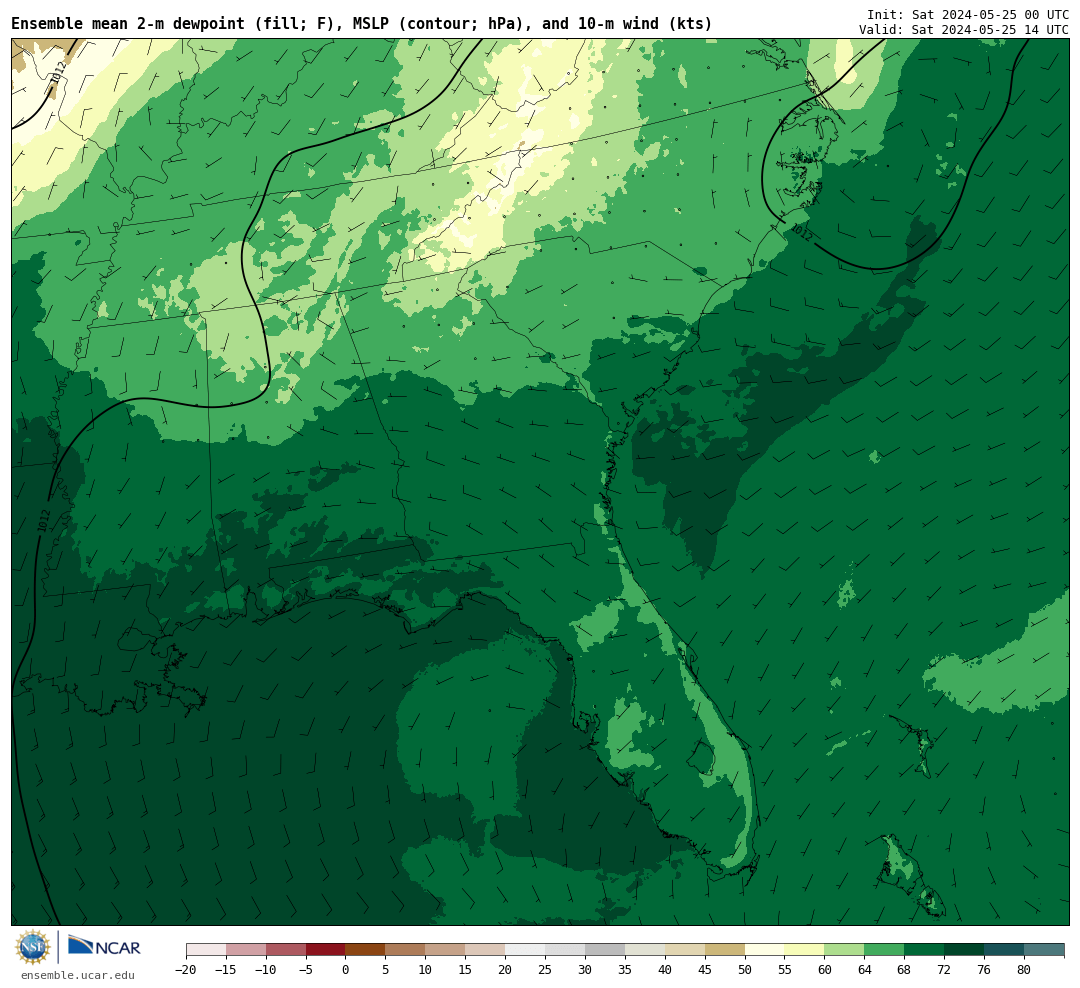Click the 45 colorbar tick label
Screen dimensions: 1080x988
705,970
